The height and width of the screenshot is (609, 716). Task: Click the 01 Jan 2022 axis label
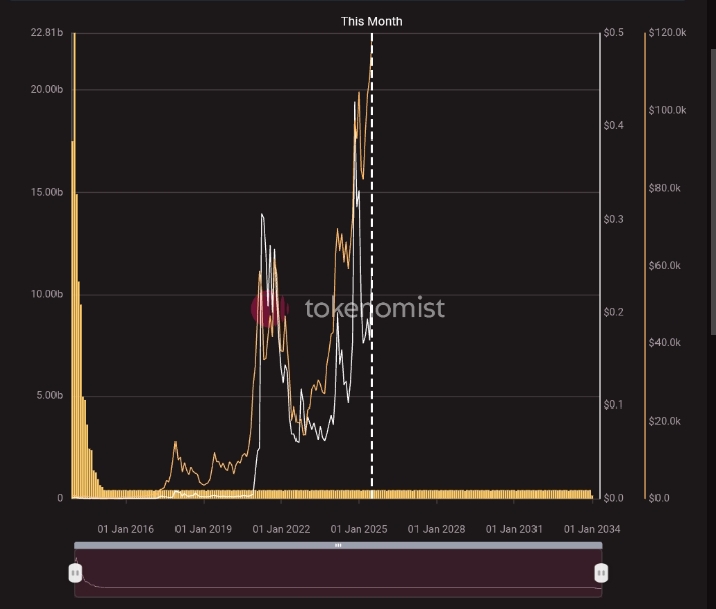(281, 529)
